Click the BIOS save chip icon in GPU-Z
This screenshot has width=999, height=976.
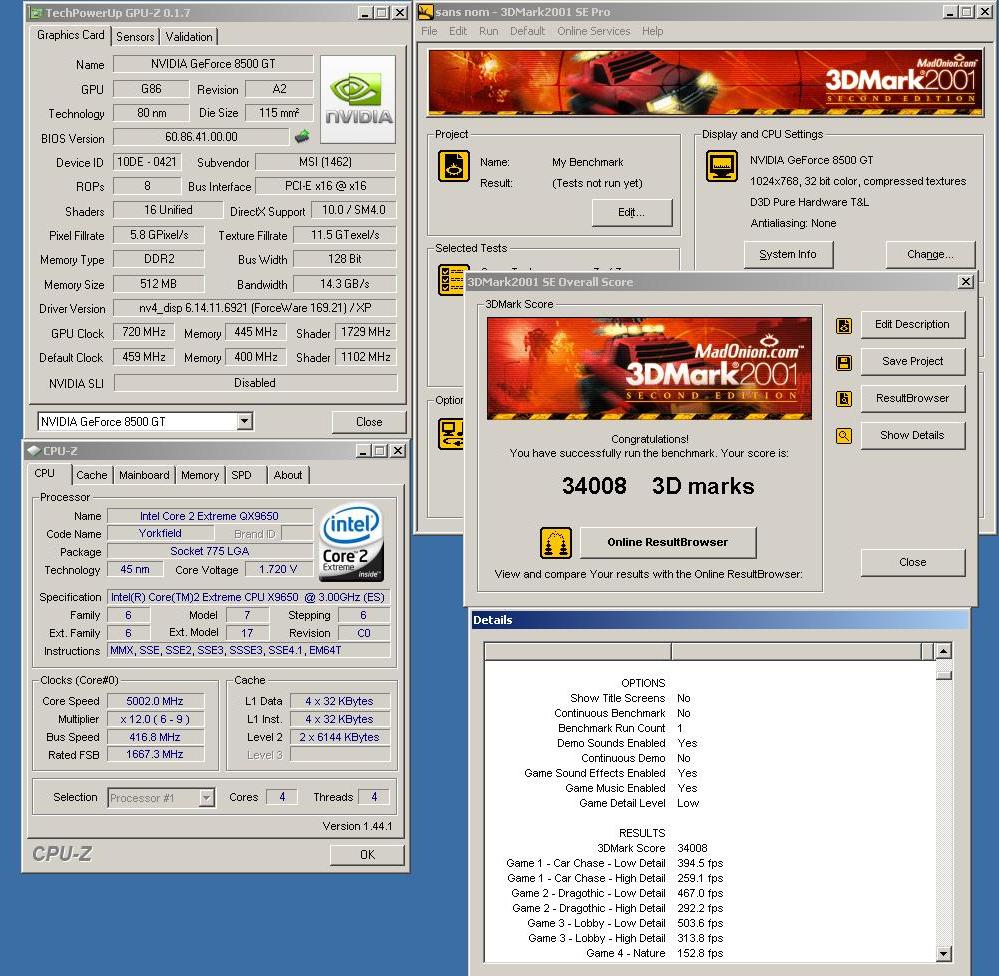pyautogui.click(x=303, y=136)
